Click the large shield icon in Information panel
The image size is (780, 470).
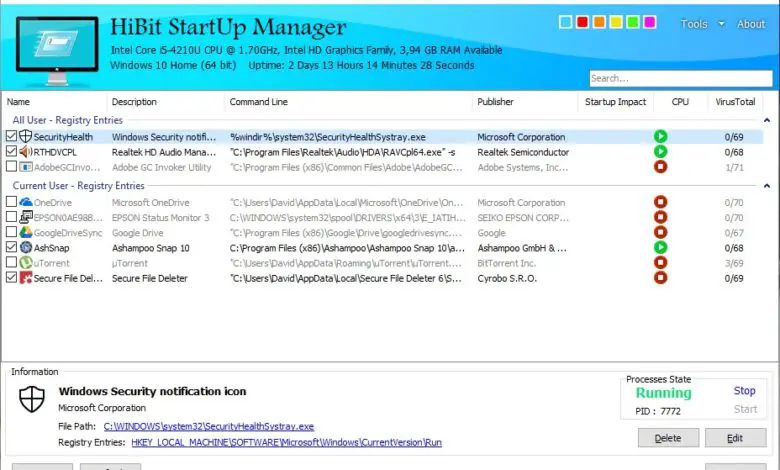click(x=32, y=399)
